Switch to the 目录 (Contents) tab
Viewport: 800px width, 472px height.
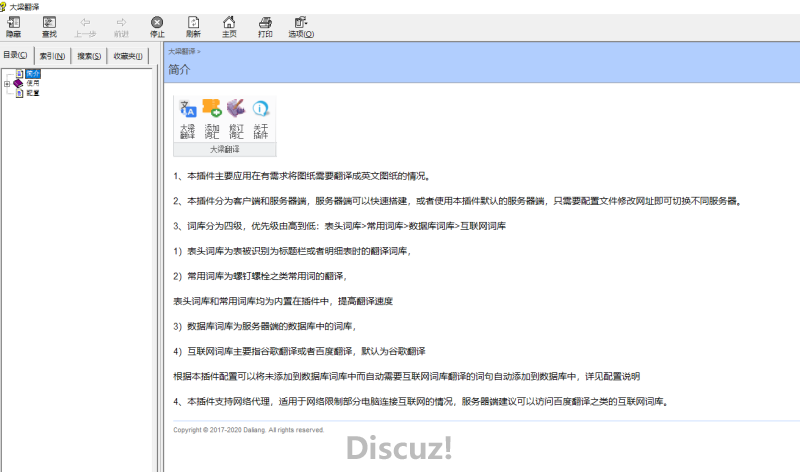[16, 56]
